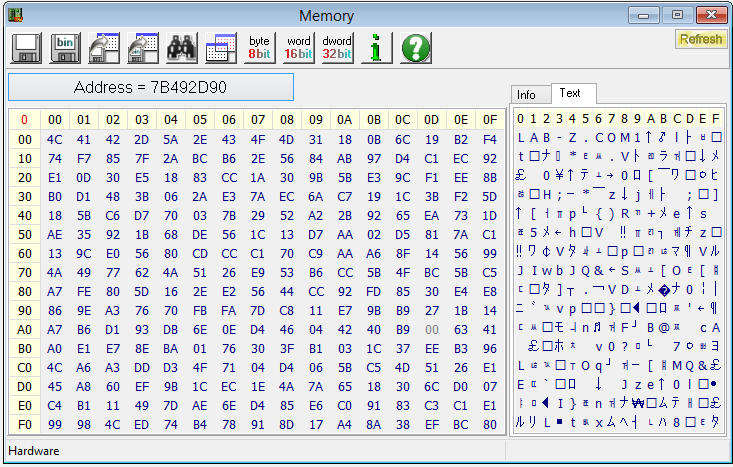The image size is (733, 467).
Task: Click the first arrow-with-window export icon
Action: tap(104, 48)
